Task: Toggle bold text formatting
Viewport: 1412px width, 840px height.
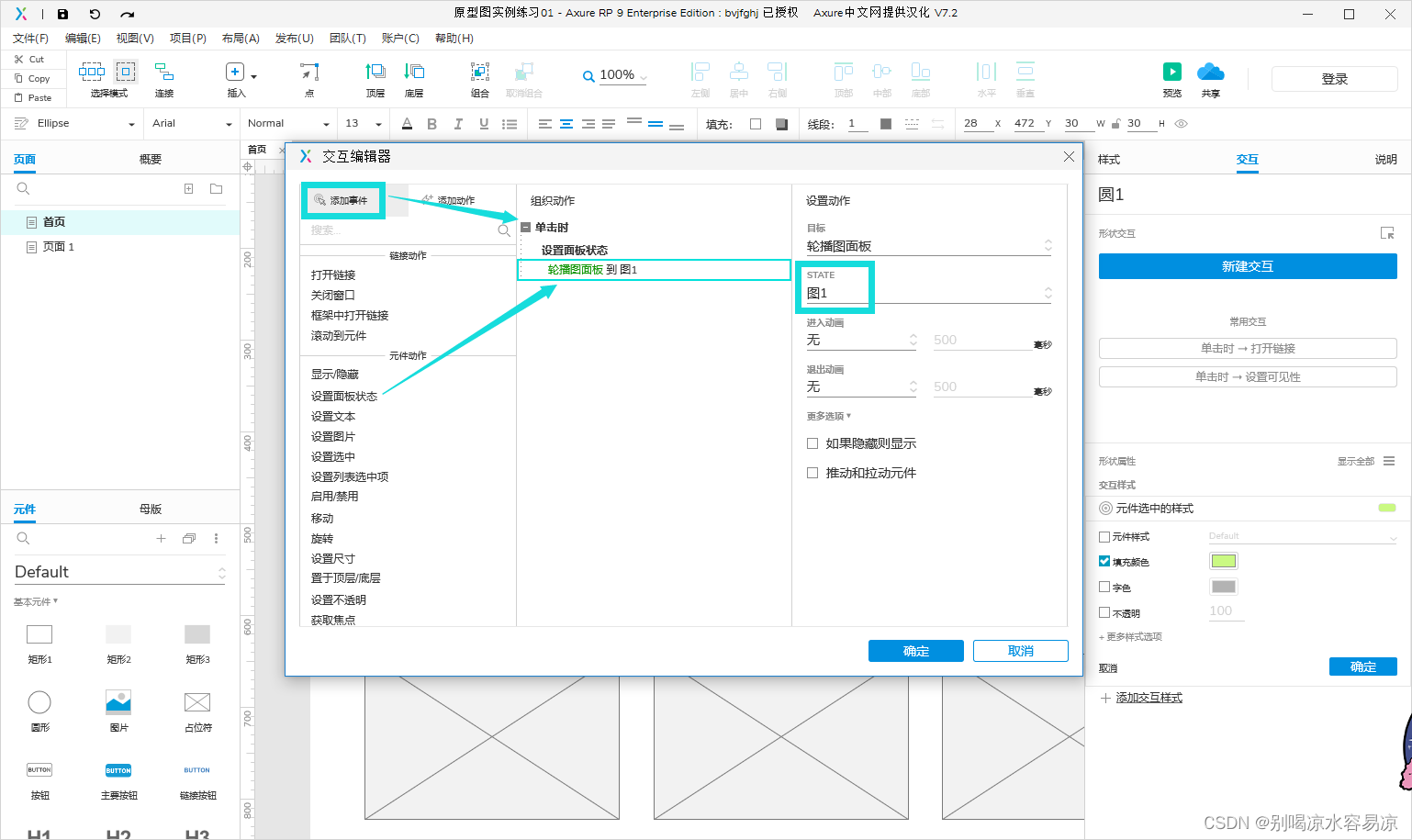Action: click(x=431, y=124)
